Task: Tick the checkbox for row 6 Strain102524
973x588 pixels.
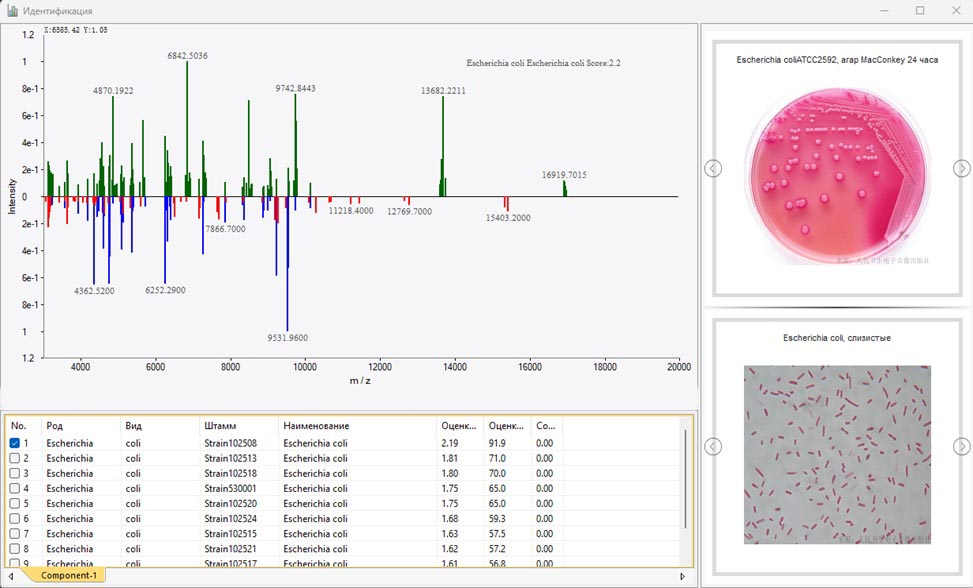Action: pyautogui.click(x=14, y=518)
